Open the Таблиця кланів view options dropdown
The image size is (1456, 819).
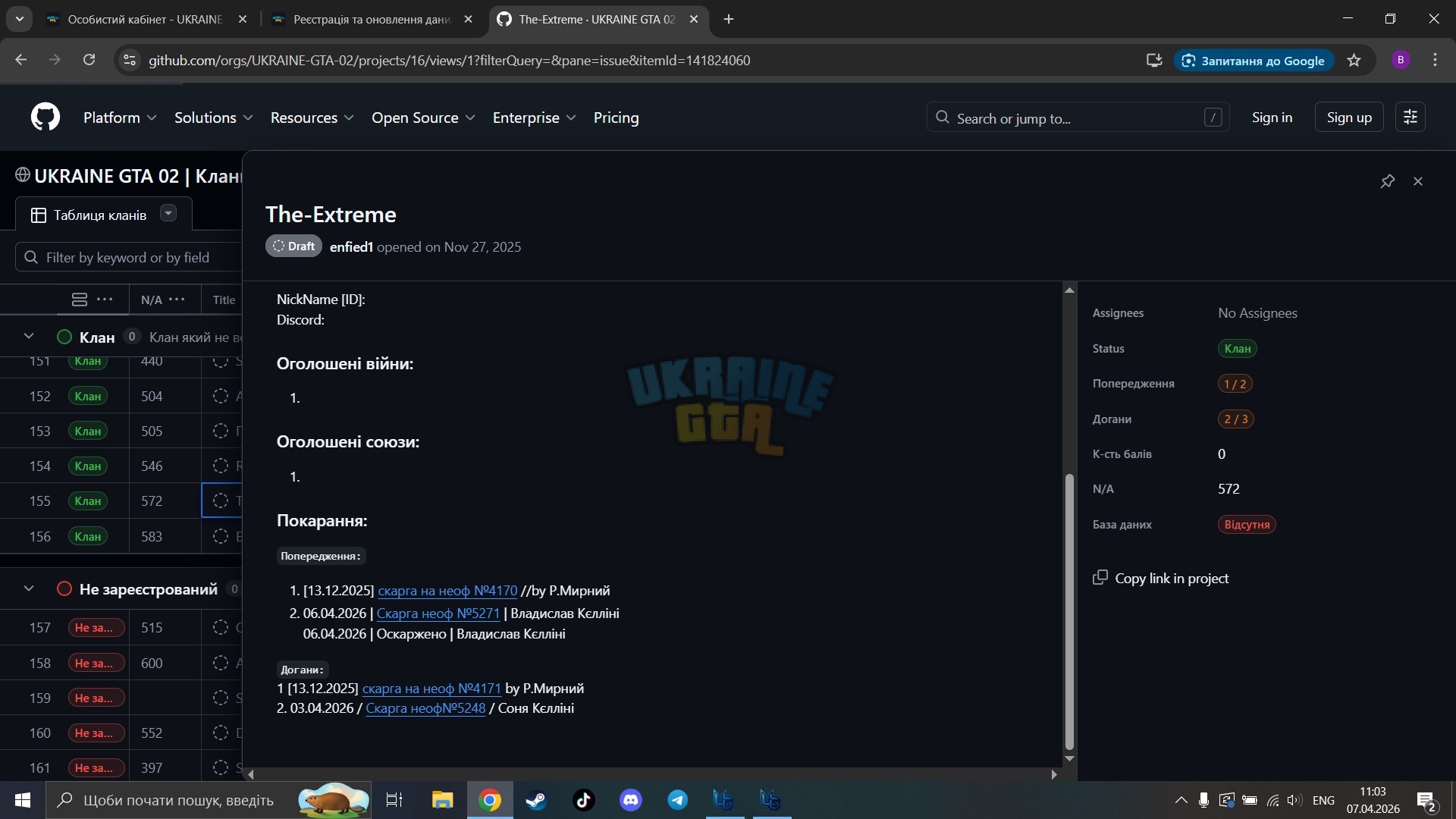168,214
